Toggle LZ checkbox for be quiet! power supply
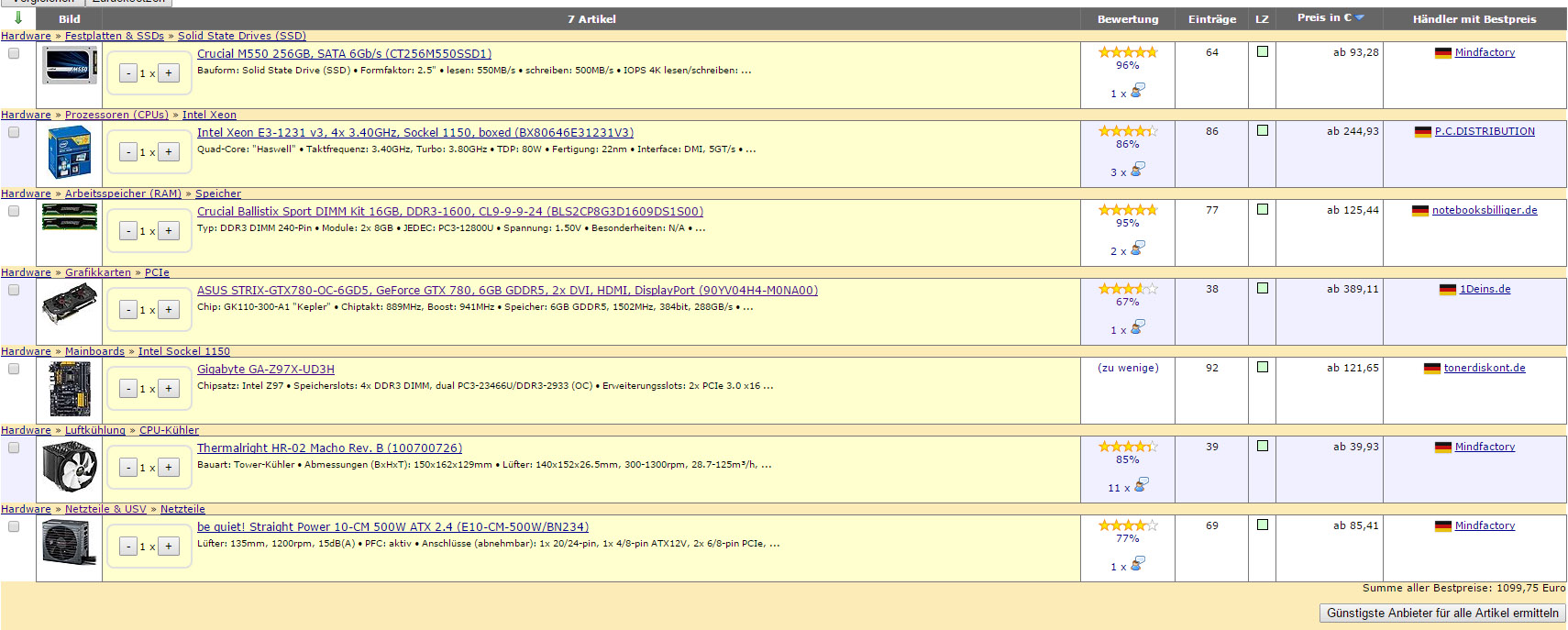The height and width of the screenshot is (630, 1568). coord(1263,525)
